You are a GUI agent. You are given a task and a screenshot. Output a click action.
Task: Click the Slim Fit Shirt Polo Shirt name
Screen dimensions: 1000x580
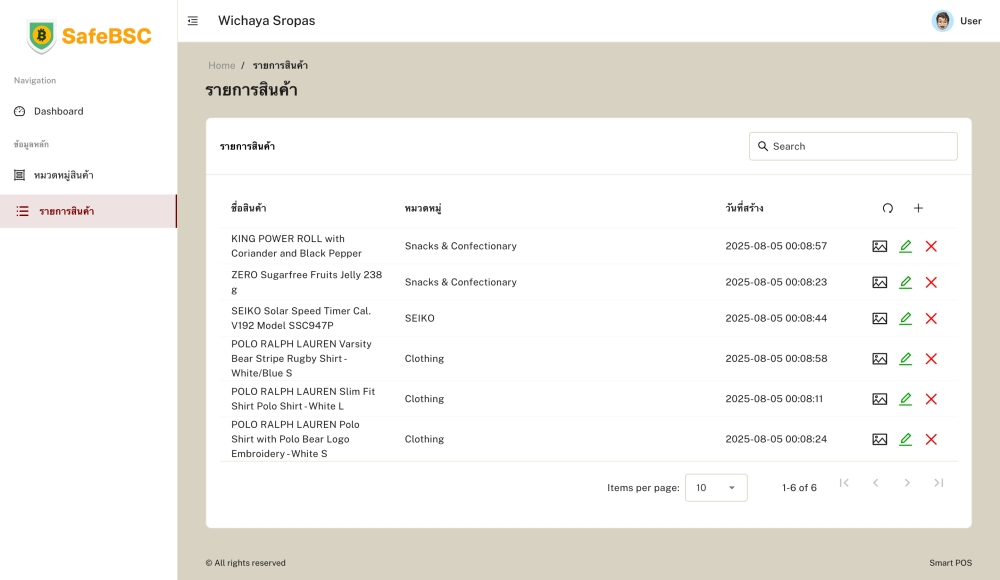pyautogui.click(x=303, y=399)
